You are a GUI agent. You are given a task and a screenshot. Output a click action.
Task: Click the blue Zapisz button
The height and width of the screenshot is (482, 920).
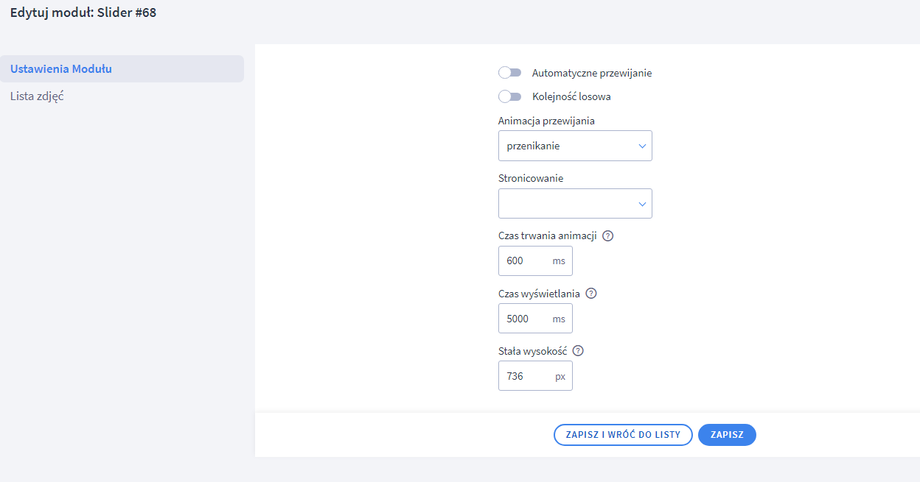tap(727, 435)
